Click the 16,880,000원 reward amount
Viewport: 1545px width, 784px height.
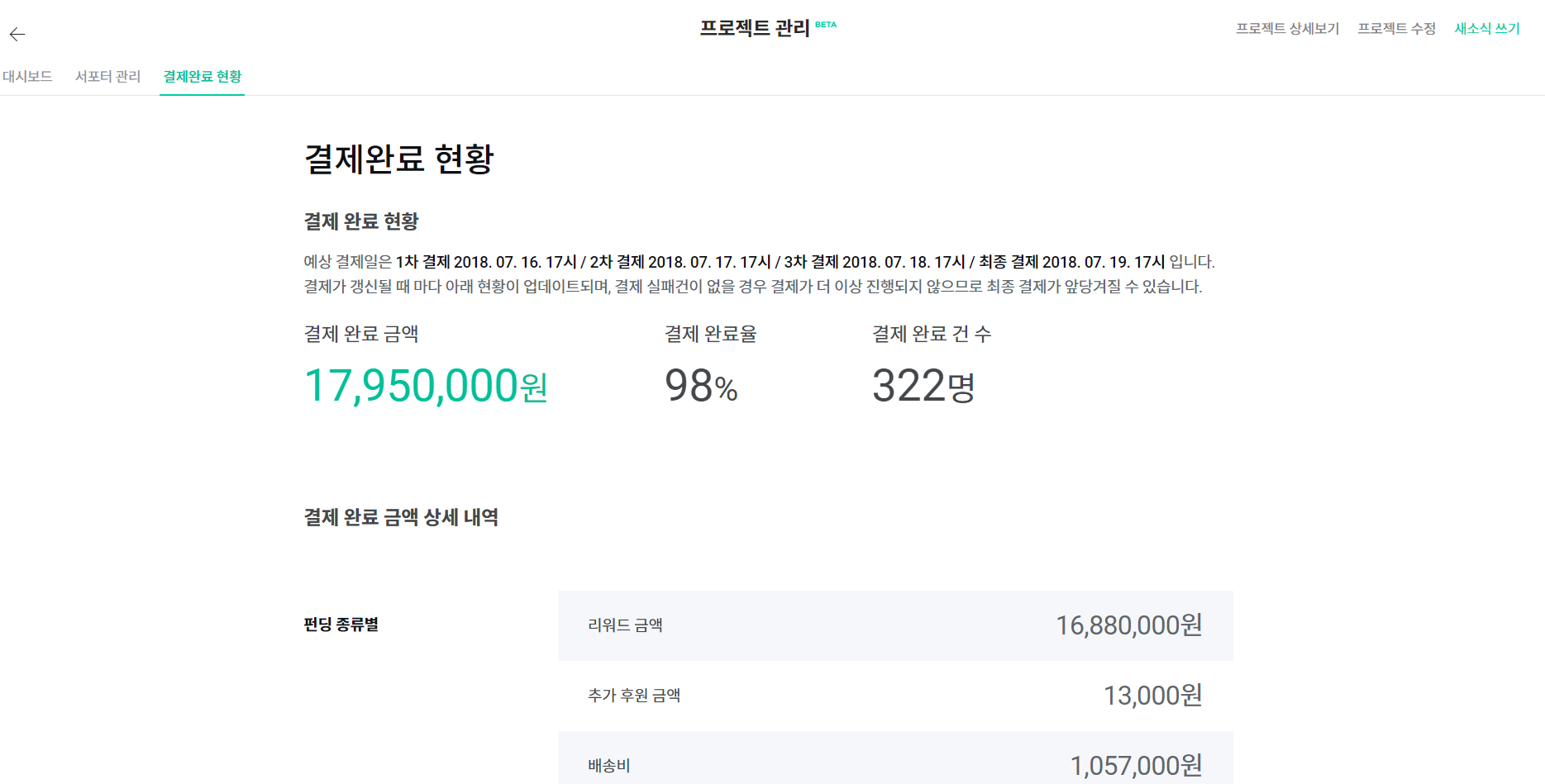coord(1128,625)
